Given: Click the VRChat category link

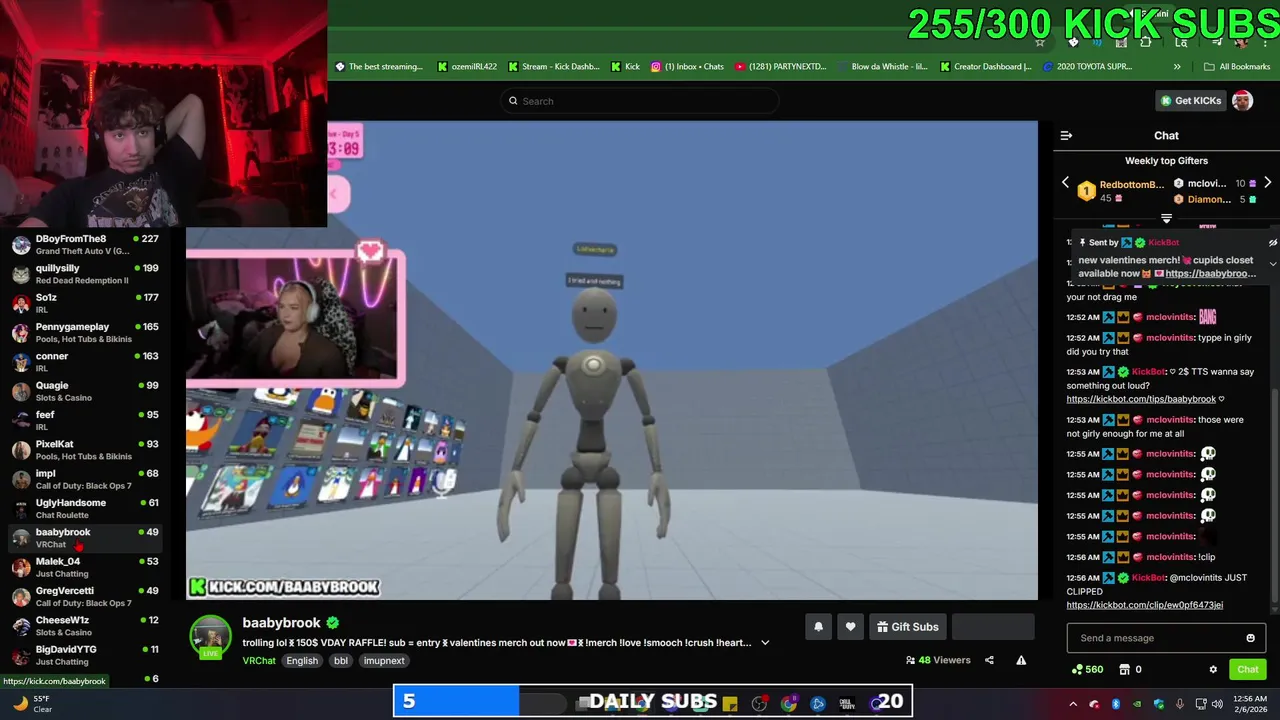Looking at the screenshot, I should (259, 661).
